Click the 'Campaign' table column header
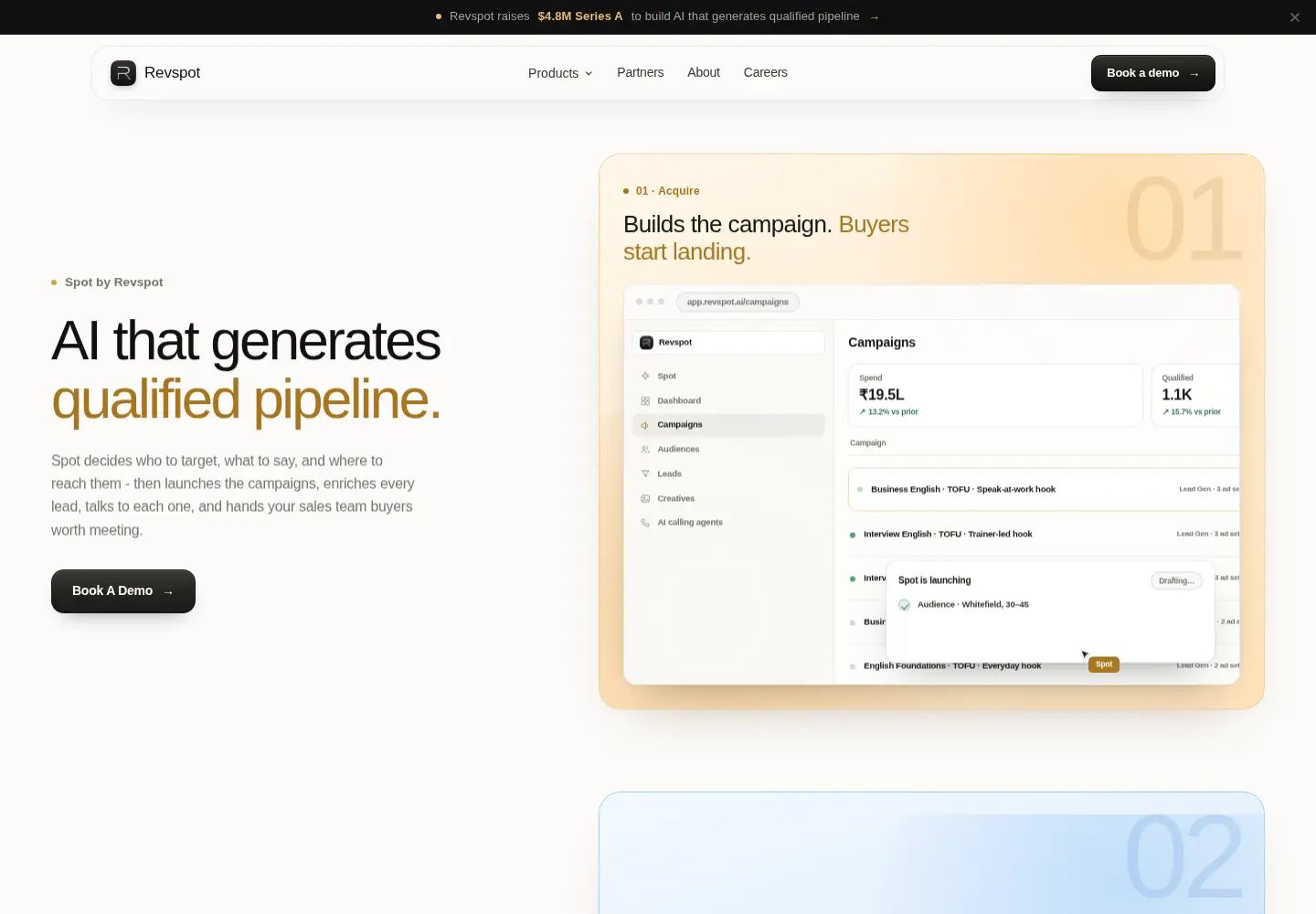 click(x=868, y=443)
